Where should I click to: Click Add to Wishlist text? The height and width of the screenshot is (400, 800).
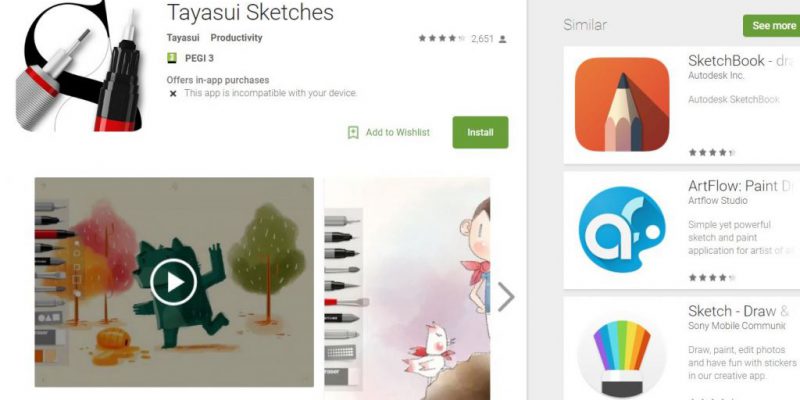[x=397, y=132]
